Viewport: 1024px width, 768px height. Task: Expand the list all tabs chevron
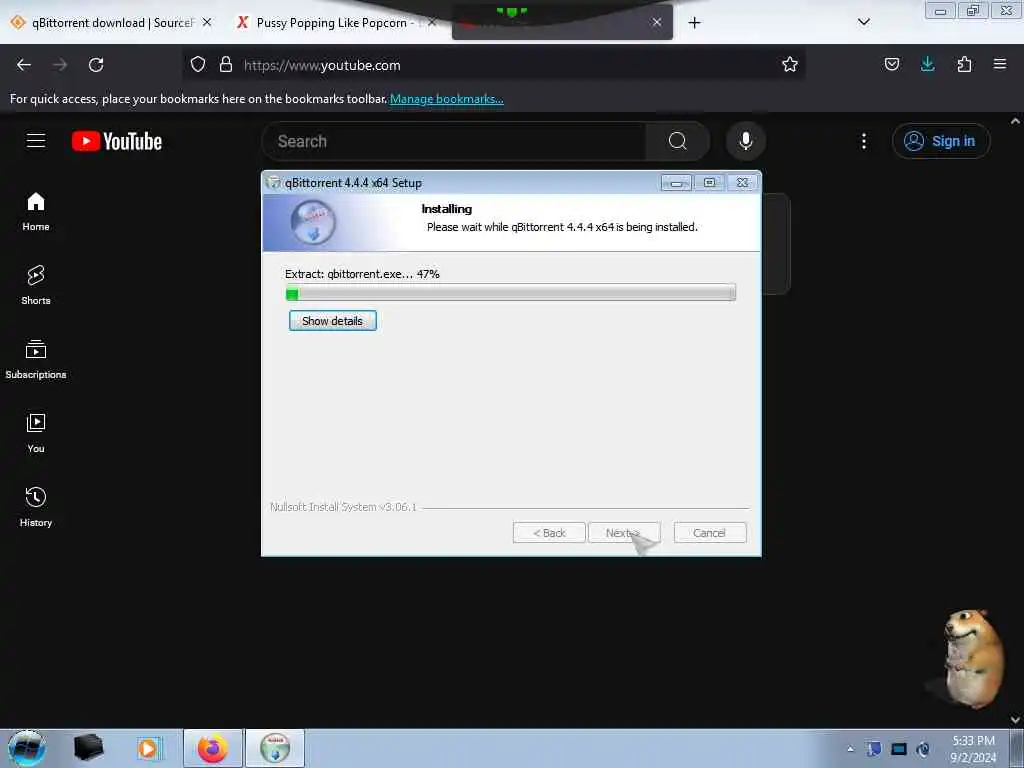pyautogui.click(x=864, y=22)
